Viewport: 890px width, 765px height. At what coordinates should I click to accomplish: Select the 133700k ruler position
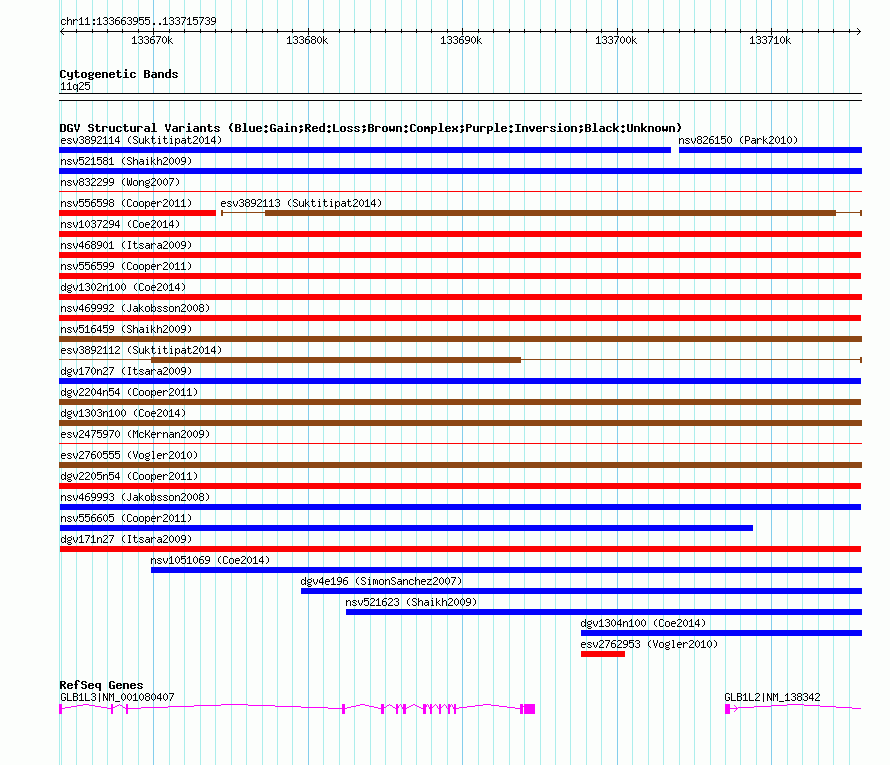pyautogui.click(x=616, y=40)
